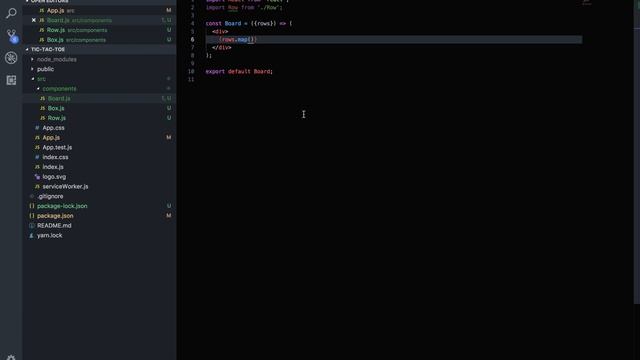This screenshot has height=360, width=640.
Task: Close the Board.js open editor
Action: pos(34,20)
